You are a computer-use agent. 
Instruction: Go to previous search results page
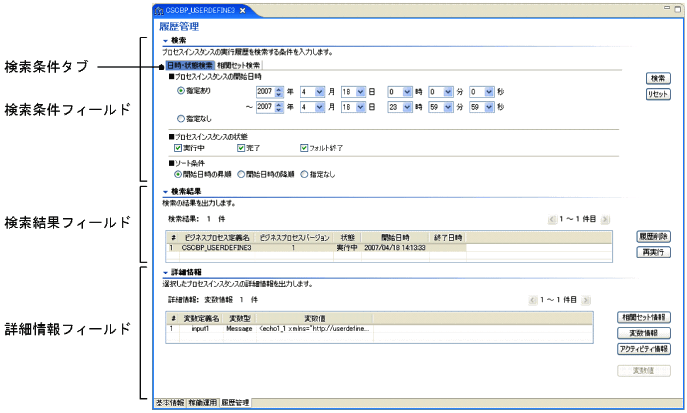552,219
